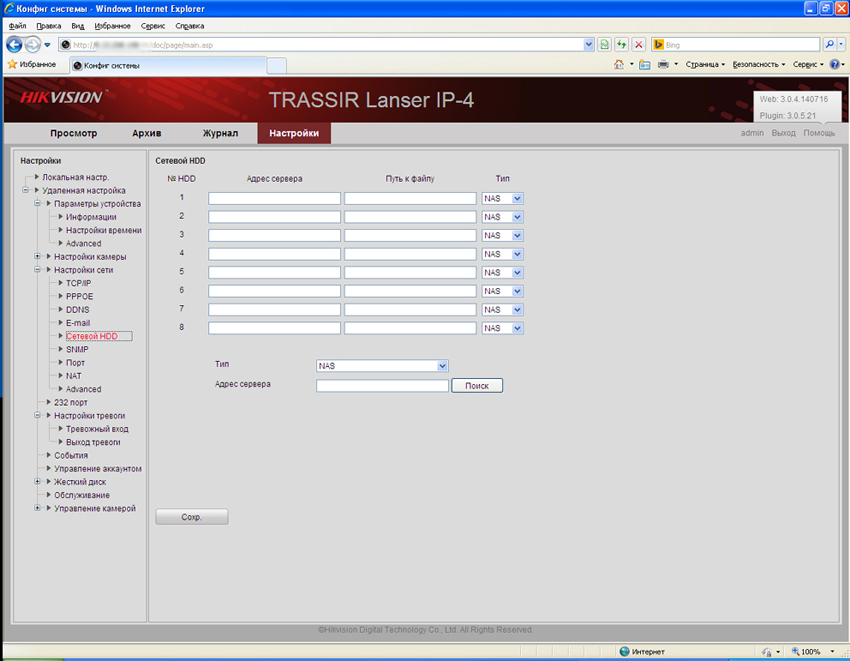Click the Поиск button

click(x=477, y=386)
